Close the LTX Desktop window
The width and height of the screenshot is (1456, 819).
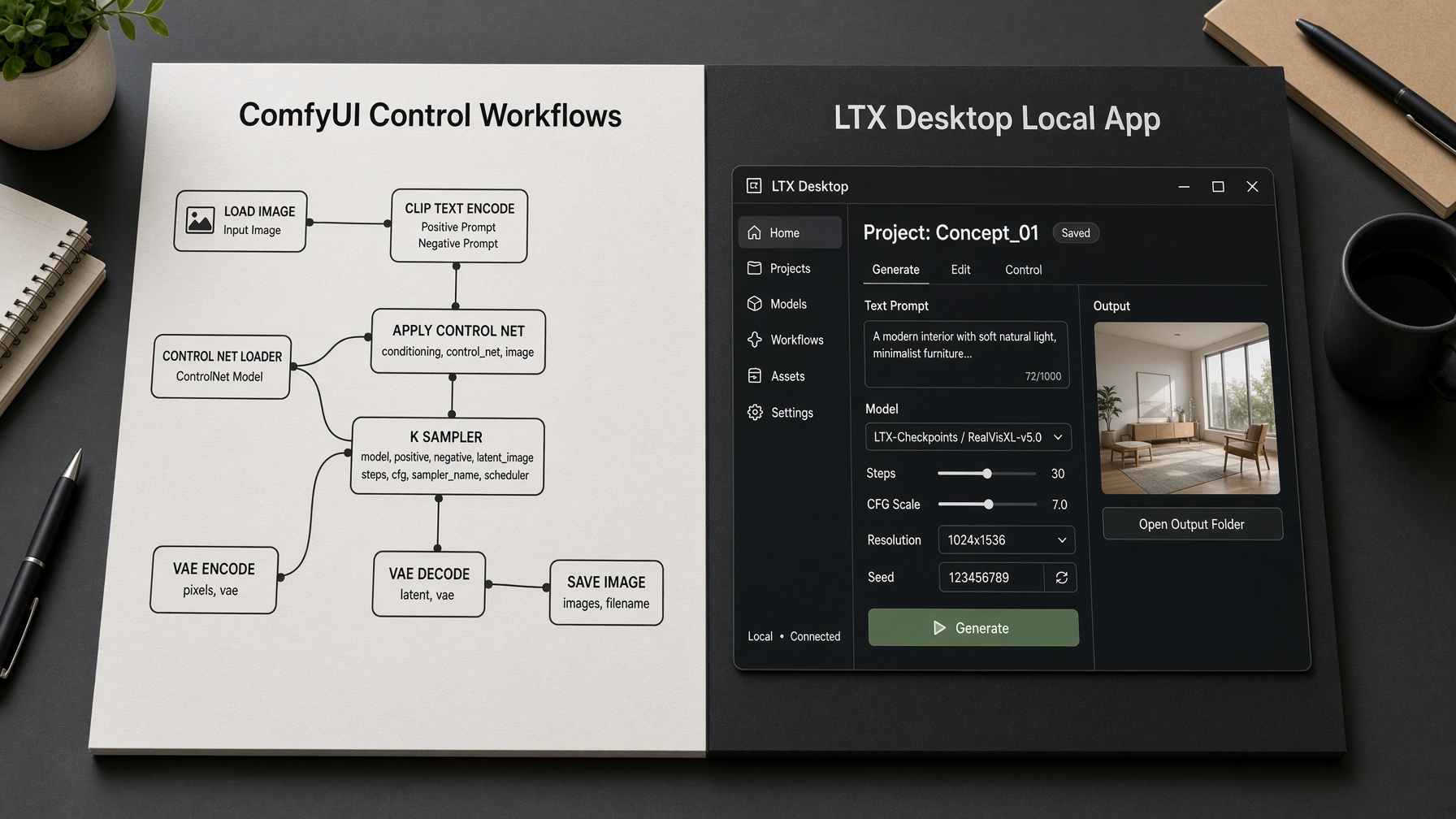pyautogui.click(x=1252, y=187)
